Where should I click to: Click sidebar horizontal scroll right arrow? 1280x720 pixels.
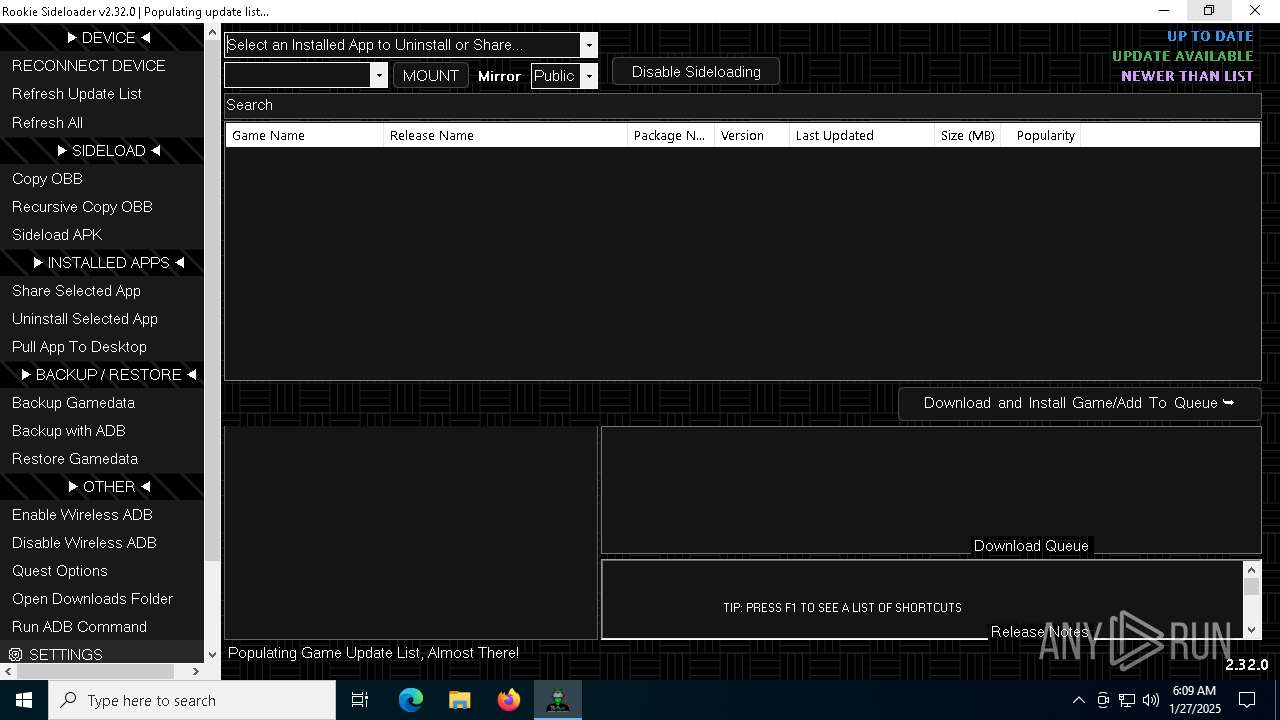click(x=196, y=672)
